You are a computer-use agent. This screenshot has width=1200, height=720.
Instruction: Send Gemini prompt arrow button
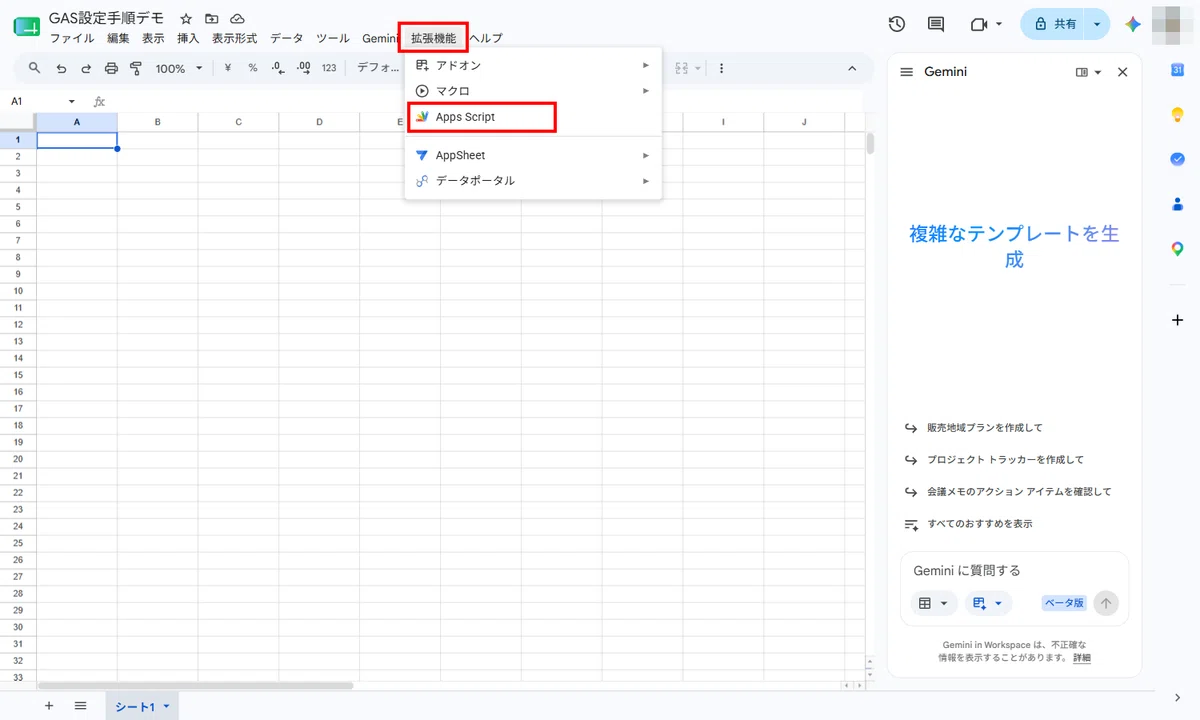coord(1106,603)
